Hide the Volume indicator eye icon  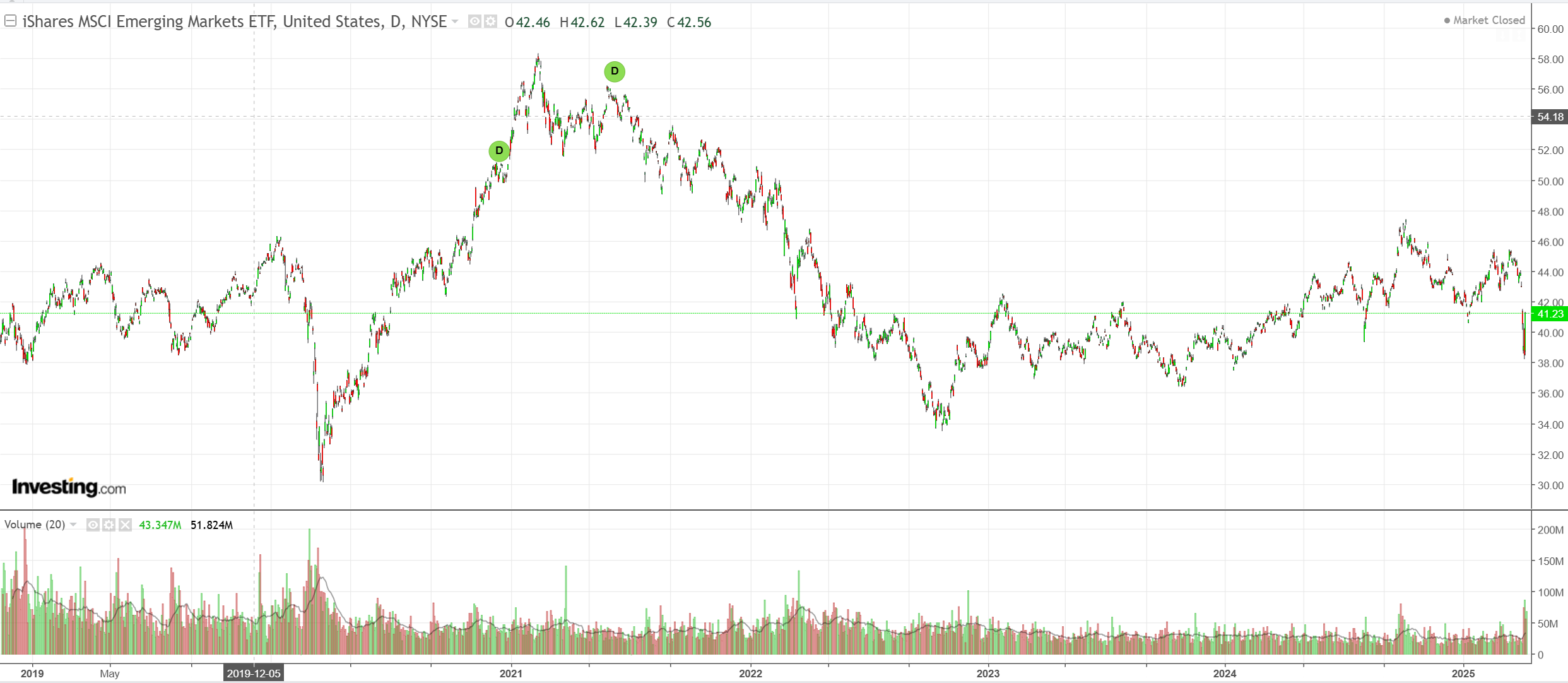(x=93, y=525)
